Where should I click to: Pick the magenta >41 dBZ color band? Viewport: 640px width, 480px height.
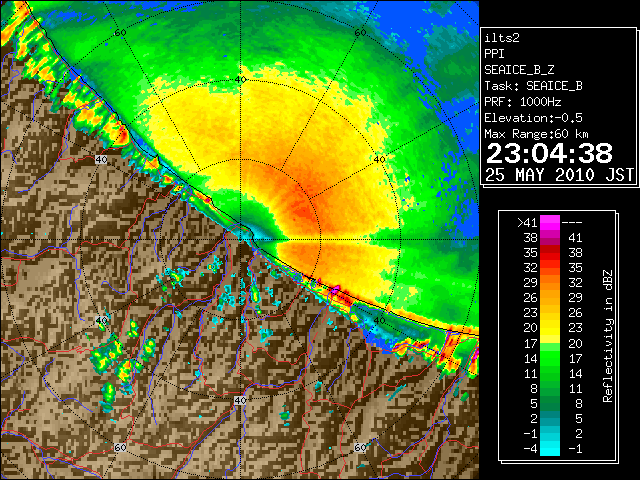click(x=550, y=223)
